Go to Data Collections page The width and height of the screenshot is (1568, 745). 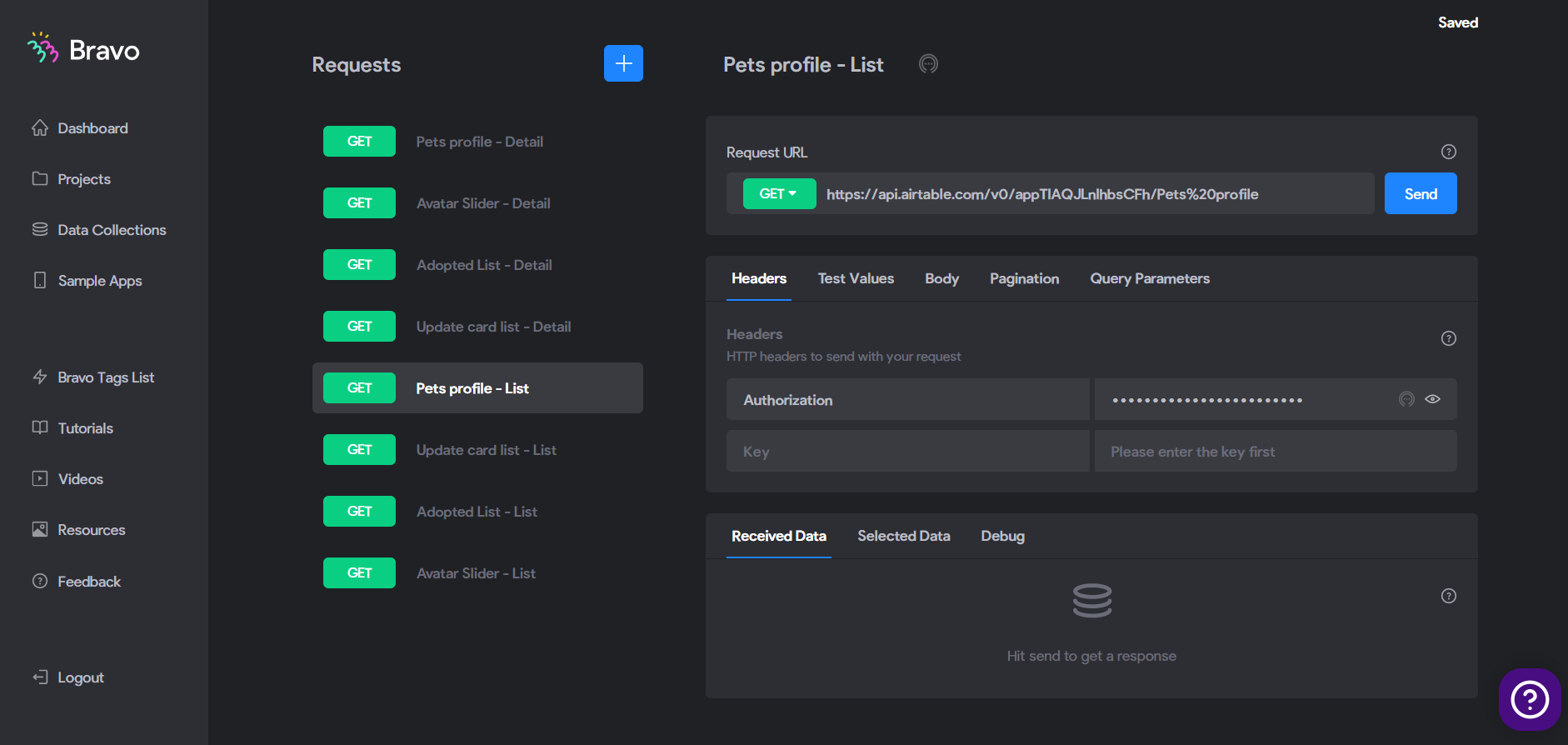tap(112, 229)
